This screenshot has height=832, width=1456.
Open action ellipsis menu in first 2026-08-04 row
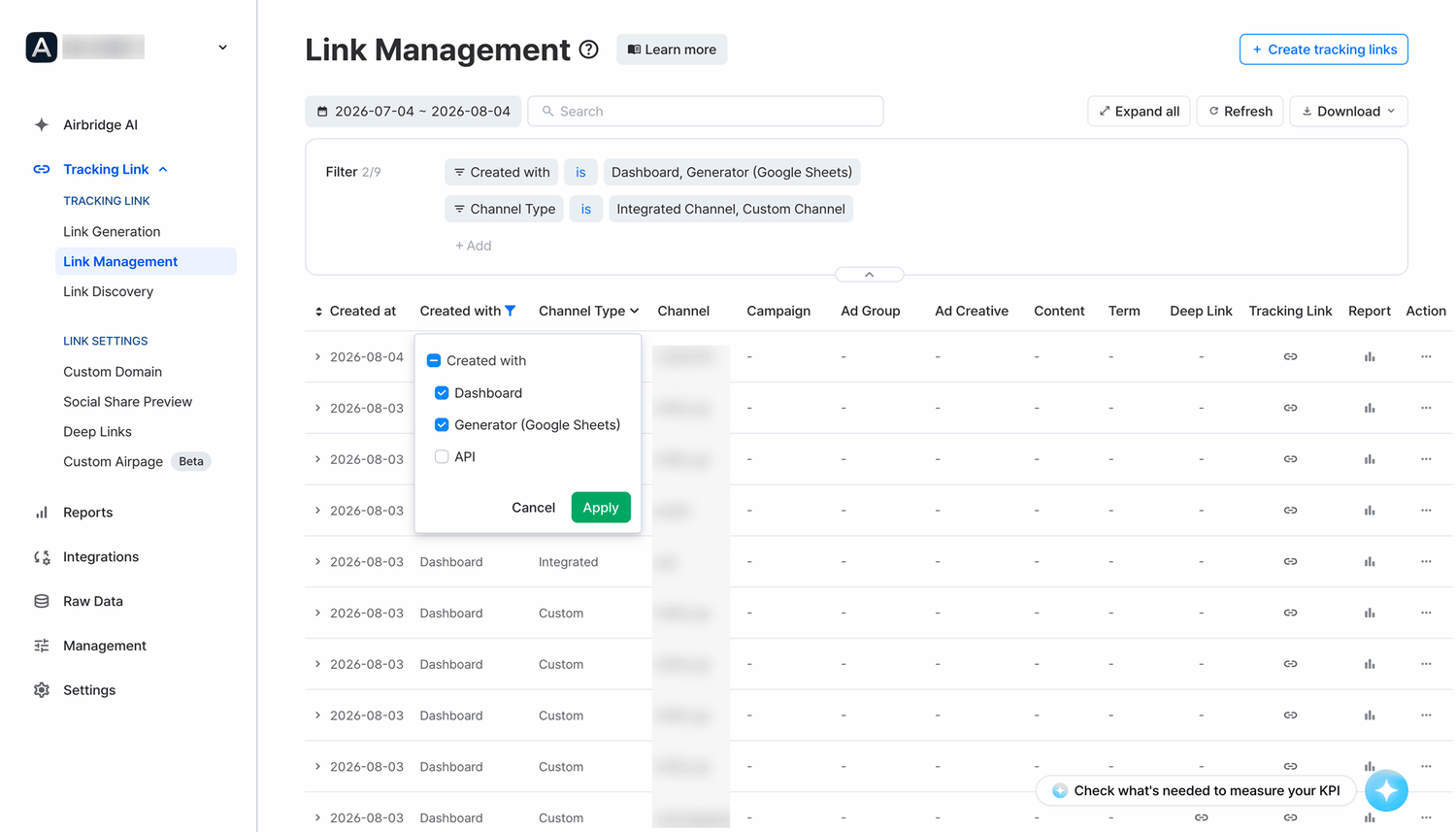pos(1426,356)
